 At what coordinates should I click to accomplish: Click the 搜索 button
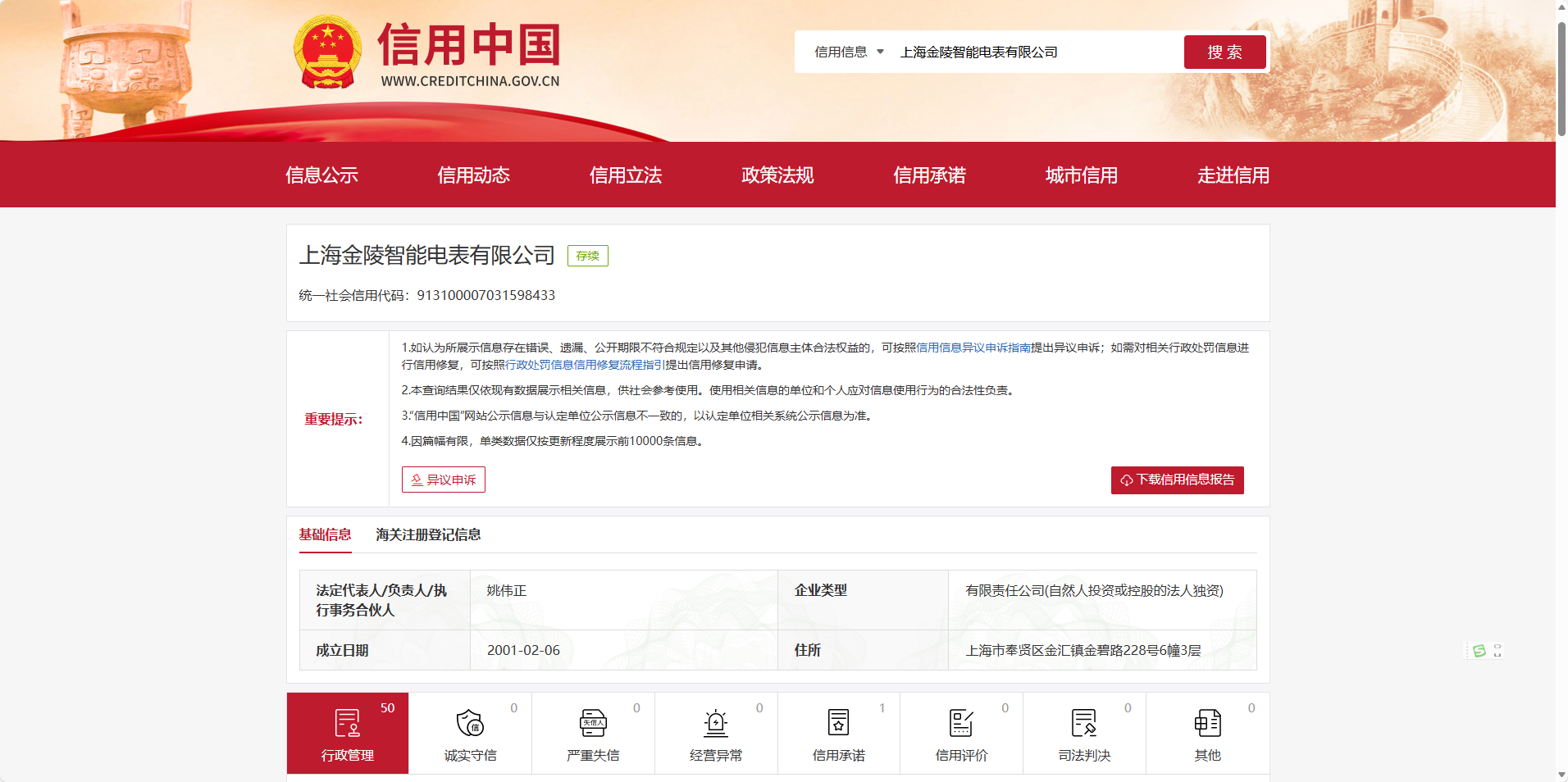click(1225, 52)
